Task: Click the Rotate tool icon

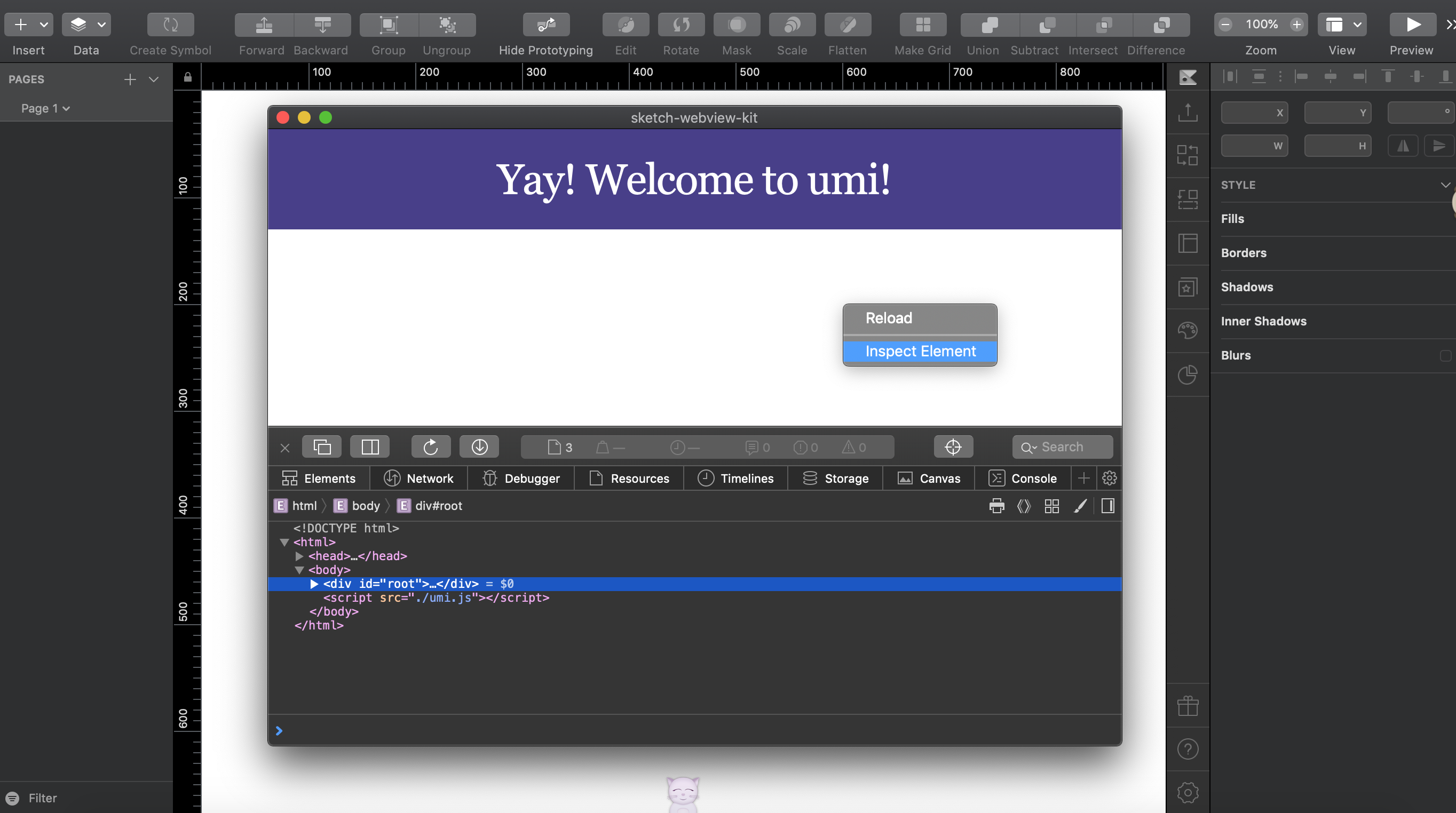Action: click(x=681, y=25)
